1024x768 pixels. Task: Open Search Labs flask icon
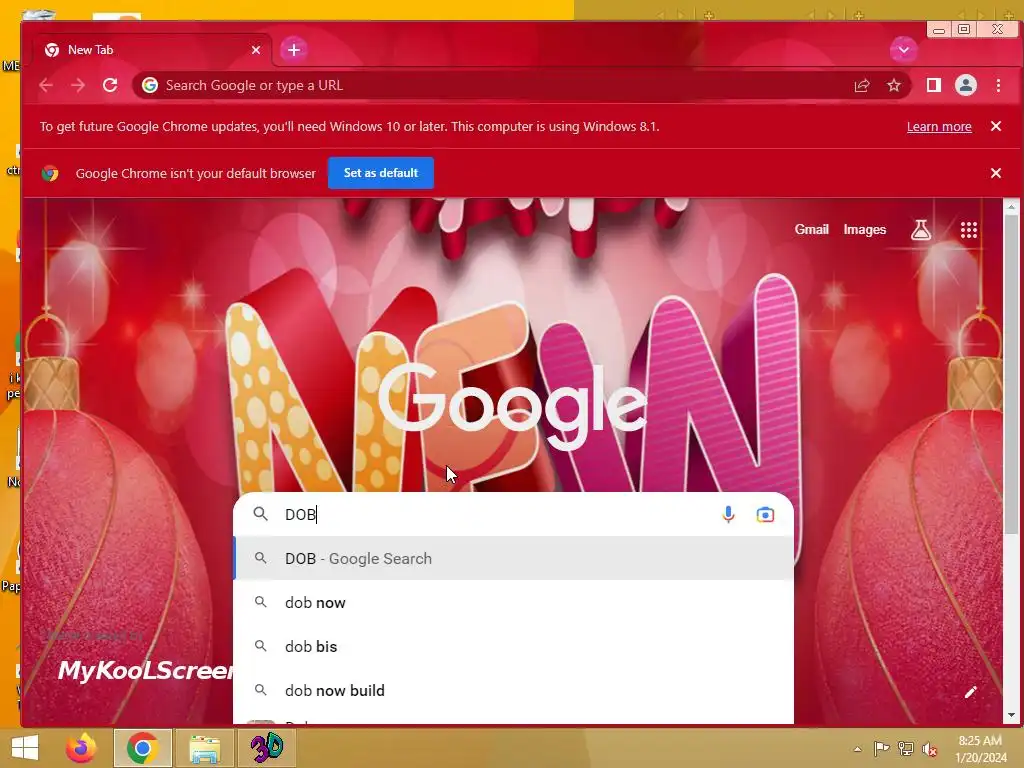pyautogui.click(x=921, y=230)
